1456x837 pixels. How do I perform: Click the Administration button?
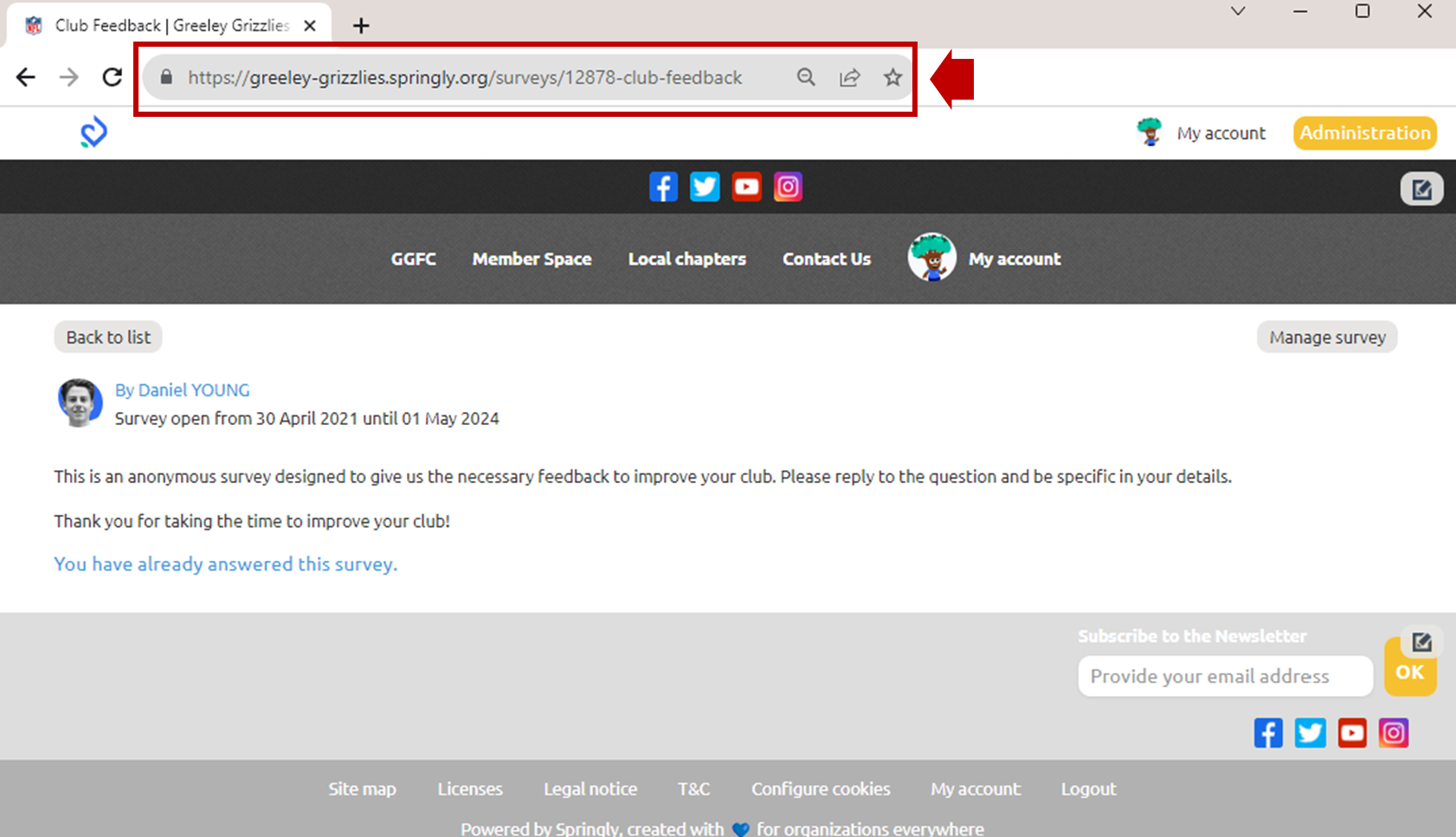point(1364,133)
